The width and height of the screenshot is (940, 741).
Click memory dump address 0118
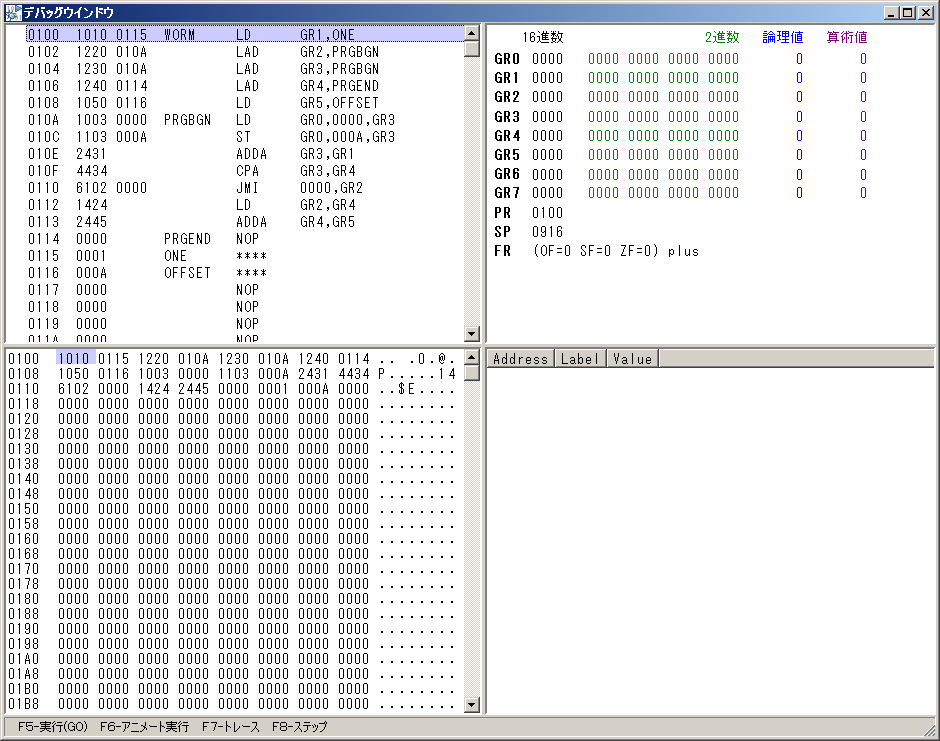click(x=23, y=403)
